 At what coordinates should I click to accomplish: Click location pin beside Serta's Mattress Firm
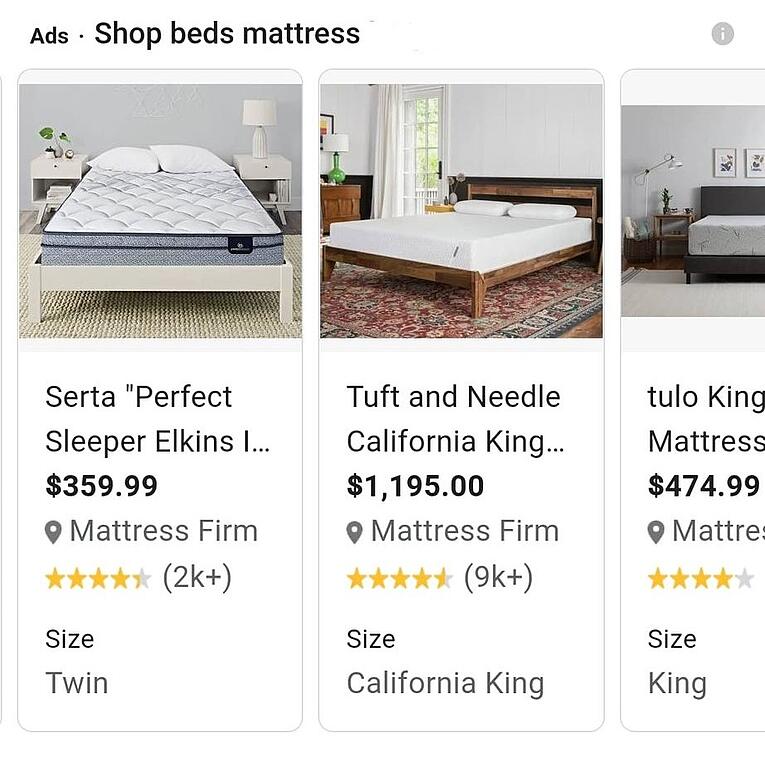click(x=54, y=532)
